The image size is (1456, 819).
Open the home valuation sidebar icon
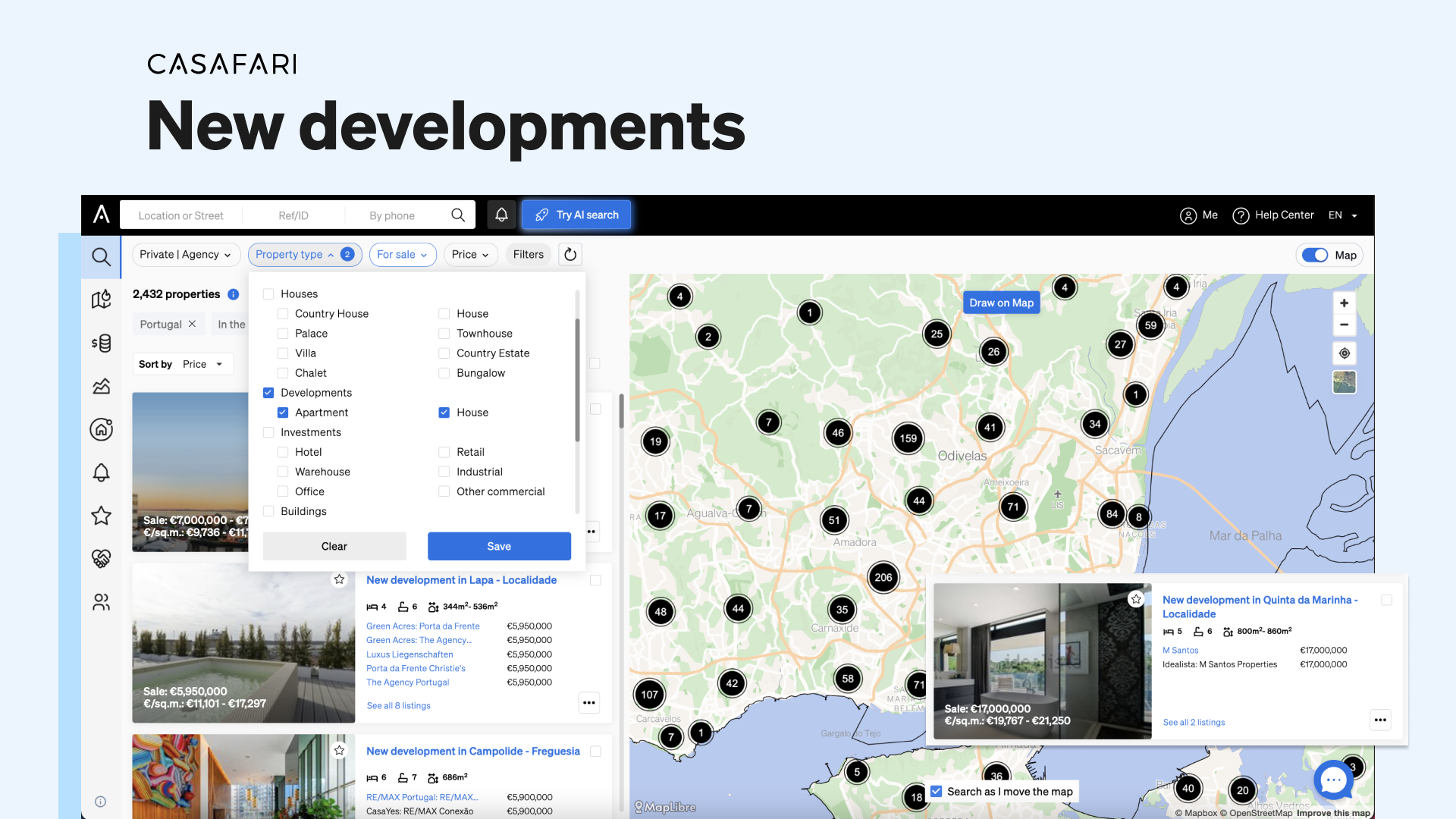tap(102, 429)
